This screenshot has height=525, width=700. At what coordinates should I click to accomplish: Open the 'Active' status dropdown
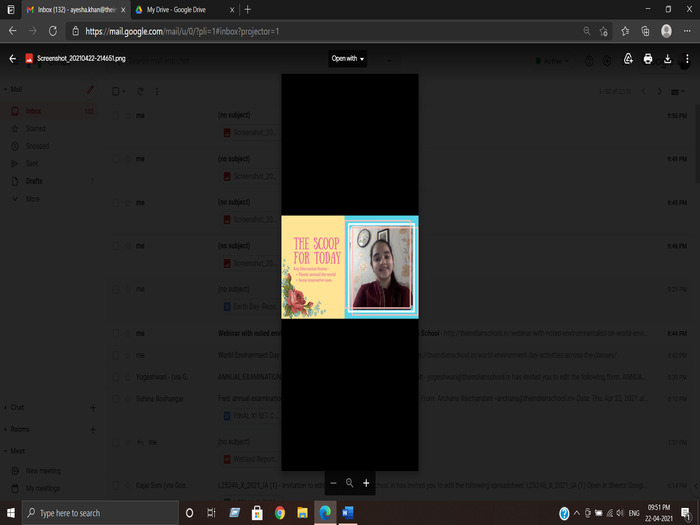552,61
